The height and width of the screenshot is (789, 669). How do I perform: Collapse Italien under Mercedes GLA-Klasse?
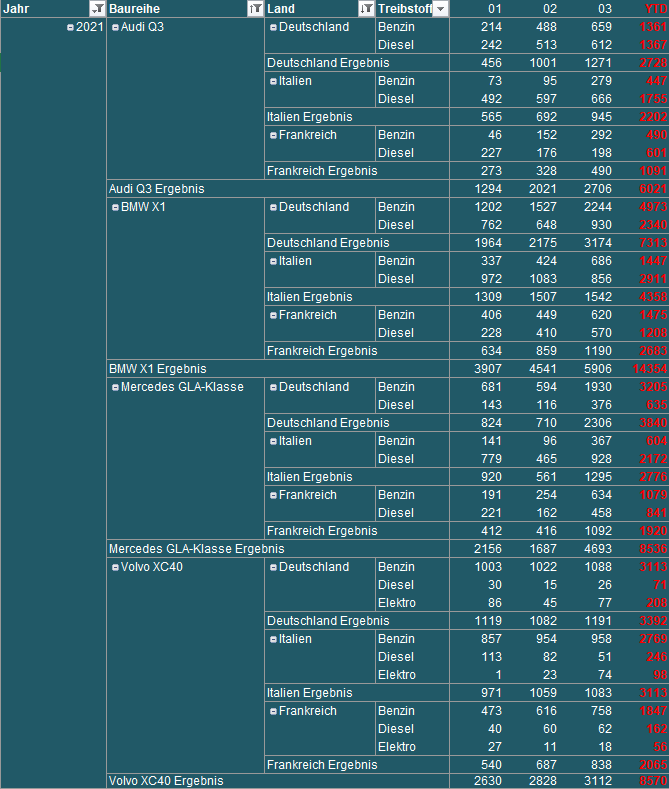(273, 441)
